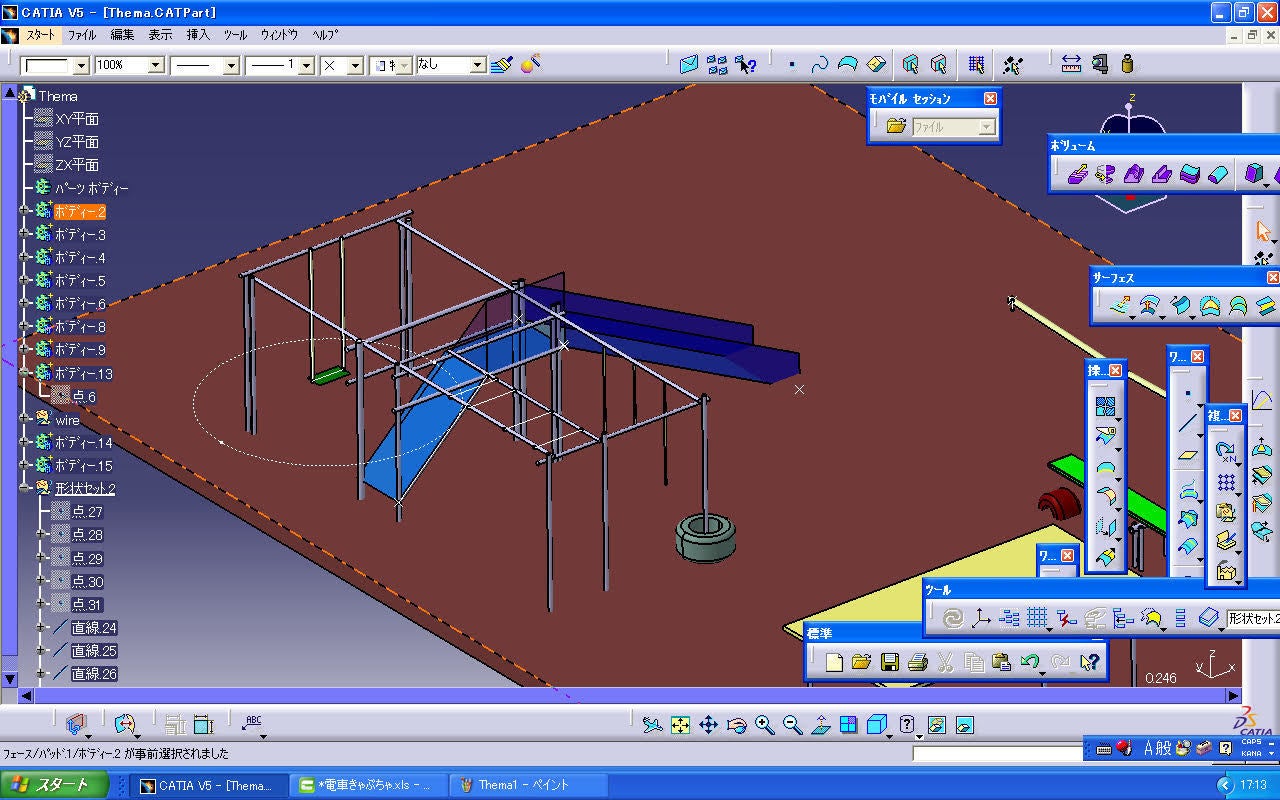The width and height of the screenshot is (1280, 800).
Task: Click the painter brush icon in graphic properties
Action: pyautogui.click(x=502, y=65)
